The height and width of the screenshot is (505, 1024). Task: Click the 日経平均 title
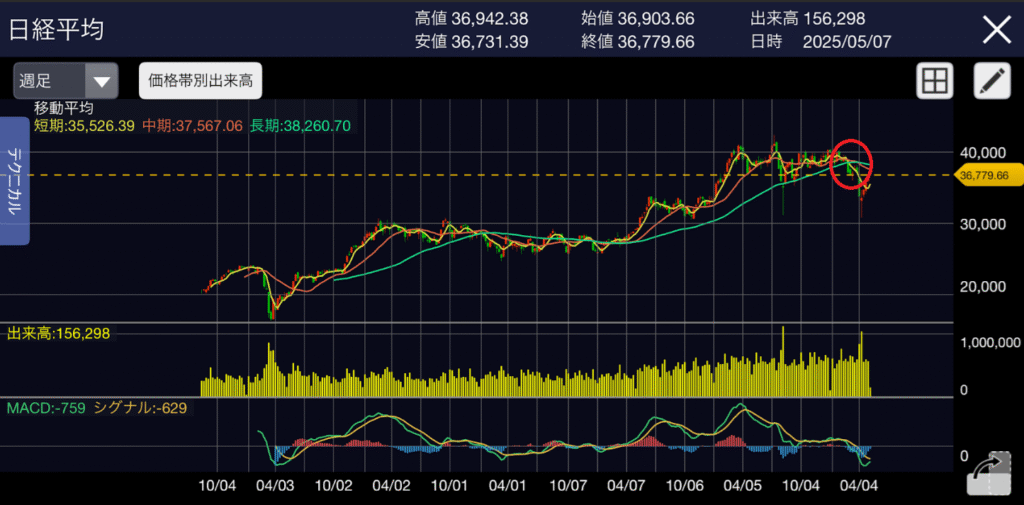click(56, 29)
